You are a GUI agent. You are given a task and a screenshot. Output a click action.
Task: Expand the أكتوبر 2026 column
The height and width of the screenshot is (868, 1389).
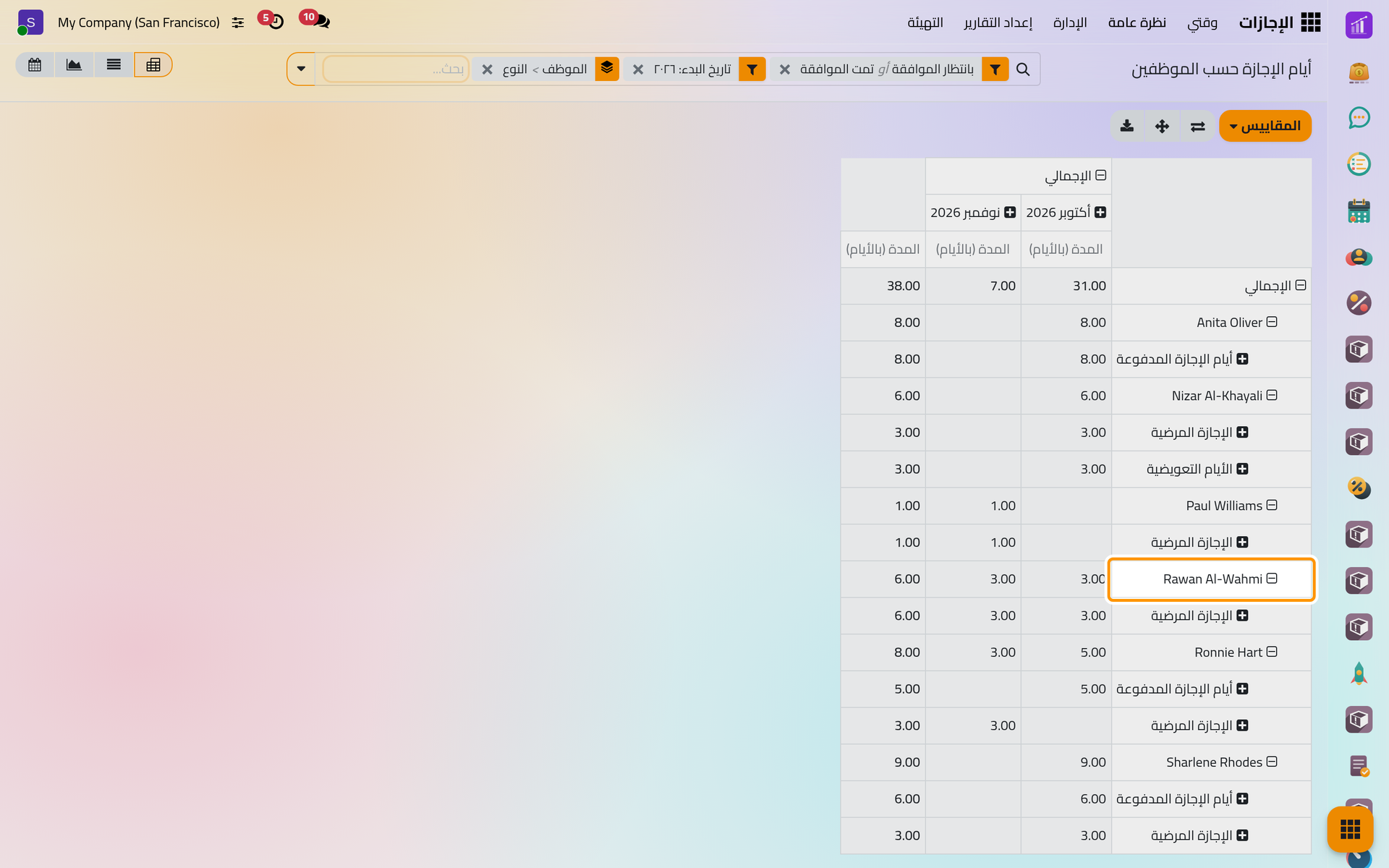(x=1100, y=212)
